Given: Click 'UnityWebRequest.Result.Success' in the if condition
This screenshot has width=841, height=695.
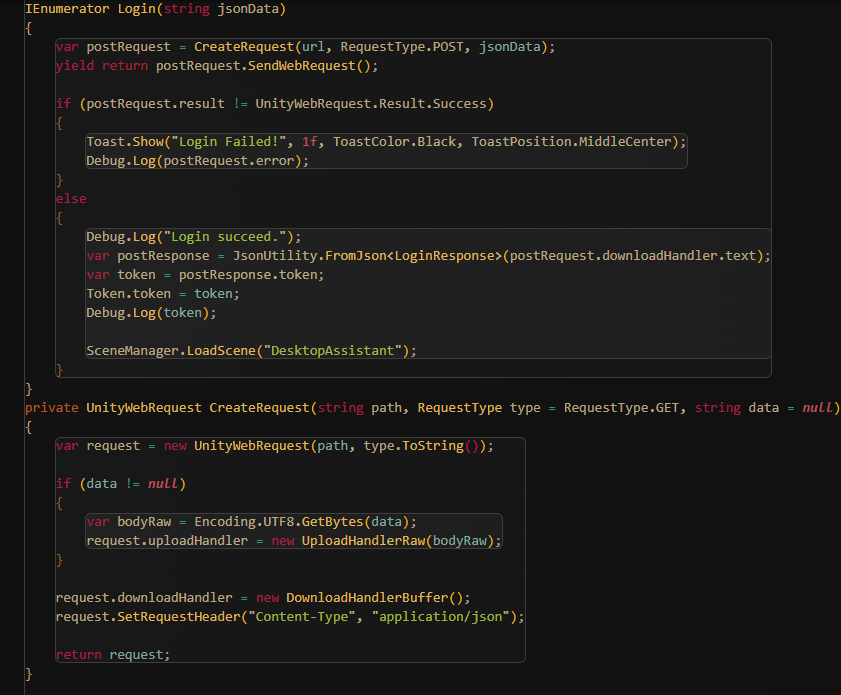Looking at the screenshot, I should tap(371, 104).
